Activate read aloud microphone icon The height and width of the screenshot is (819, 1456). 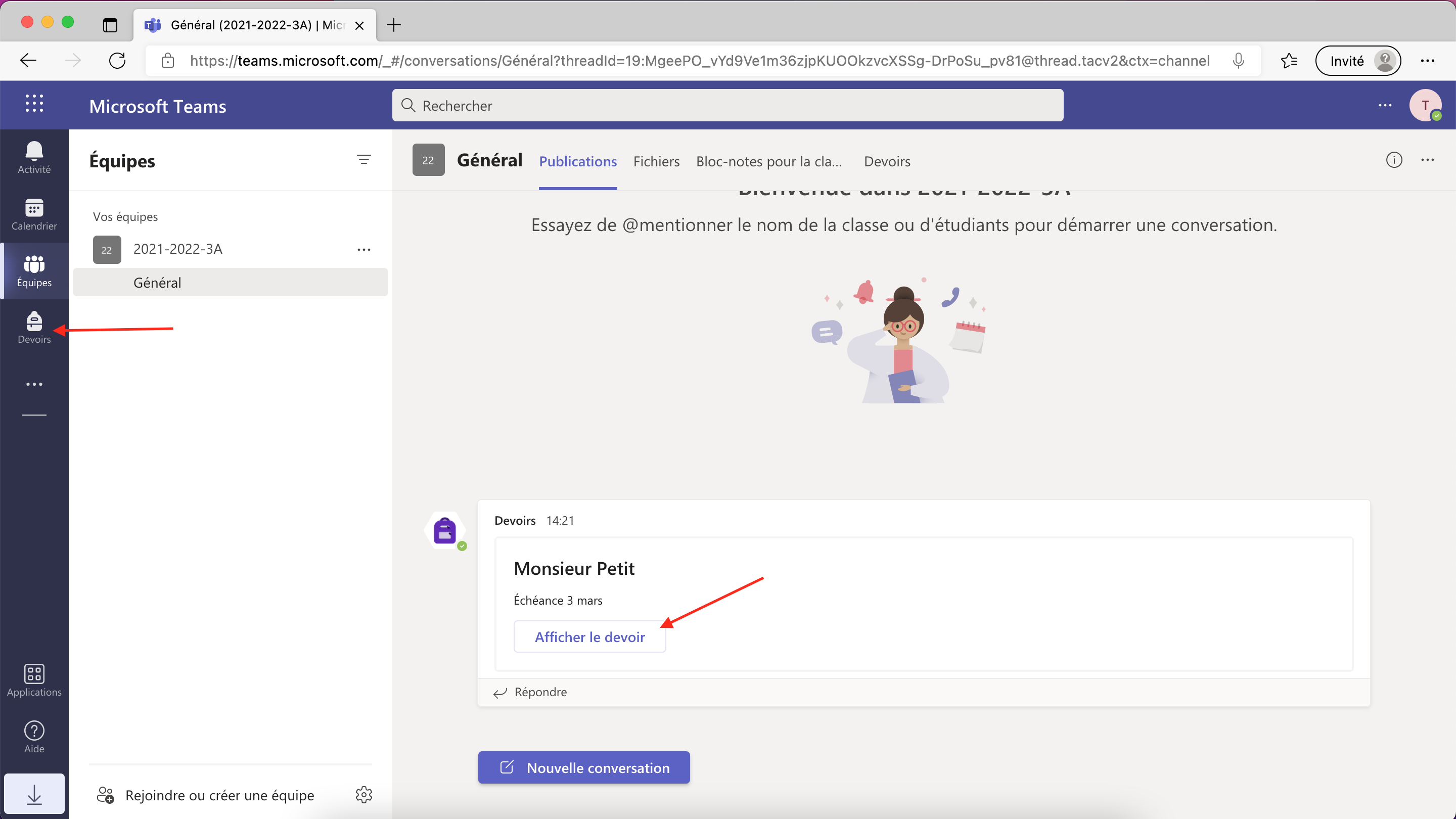(x=1238, y=61)
